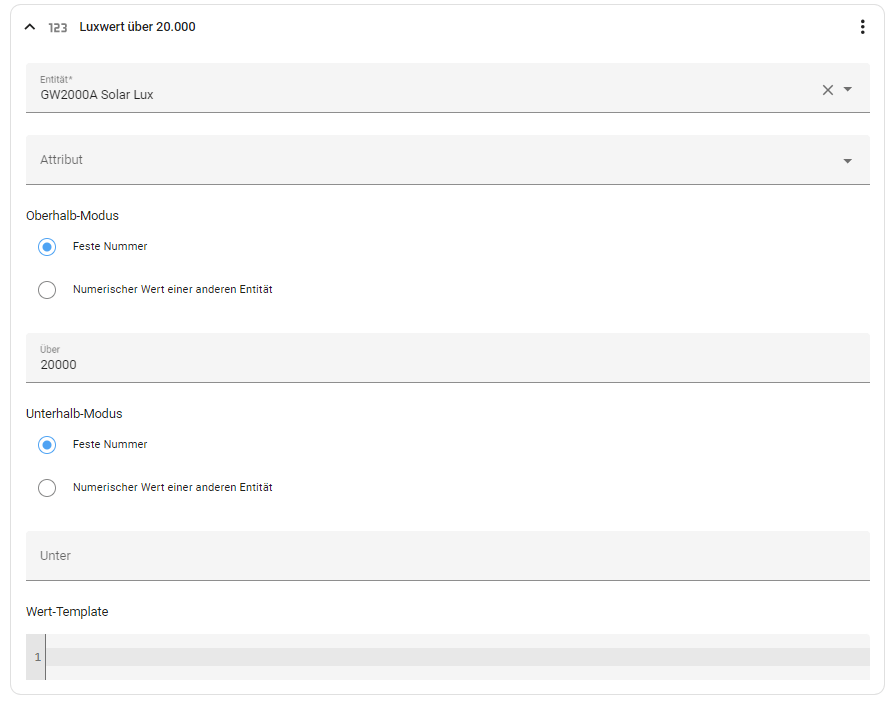Choose other entity value under Unterhalb-Modus
The height and width of the screenshot is (702, 894).
pyautogui.click(x=47, y=488)
